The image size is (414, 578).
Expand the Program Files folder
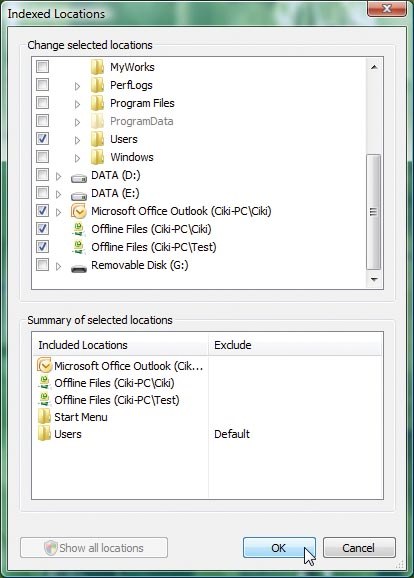(x=77, y=104)
